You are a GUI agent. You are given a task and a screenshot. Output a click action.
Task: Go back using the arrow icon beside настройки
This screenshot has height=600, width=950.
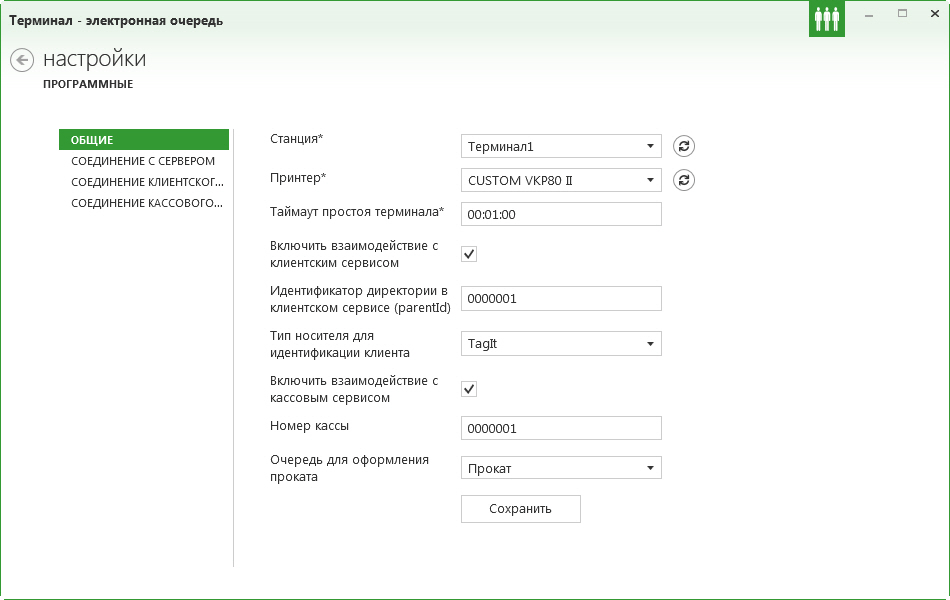(x=22, y=59)
